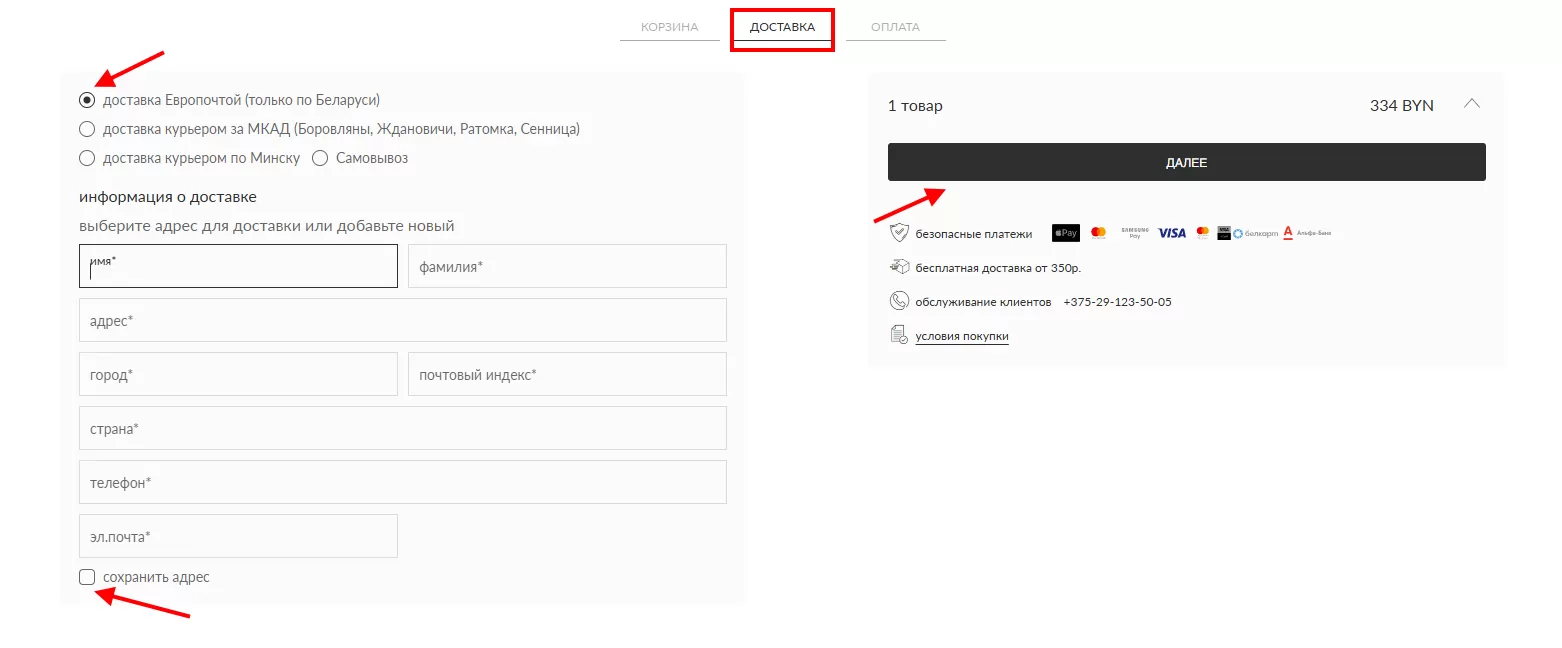Viewport: 1562px width, 648px height.
Task: Select Europochta delivery radio button
Action: click(x=87, y=100)
